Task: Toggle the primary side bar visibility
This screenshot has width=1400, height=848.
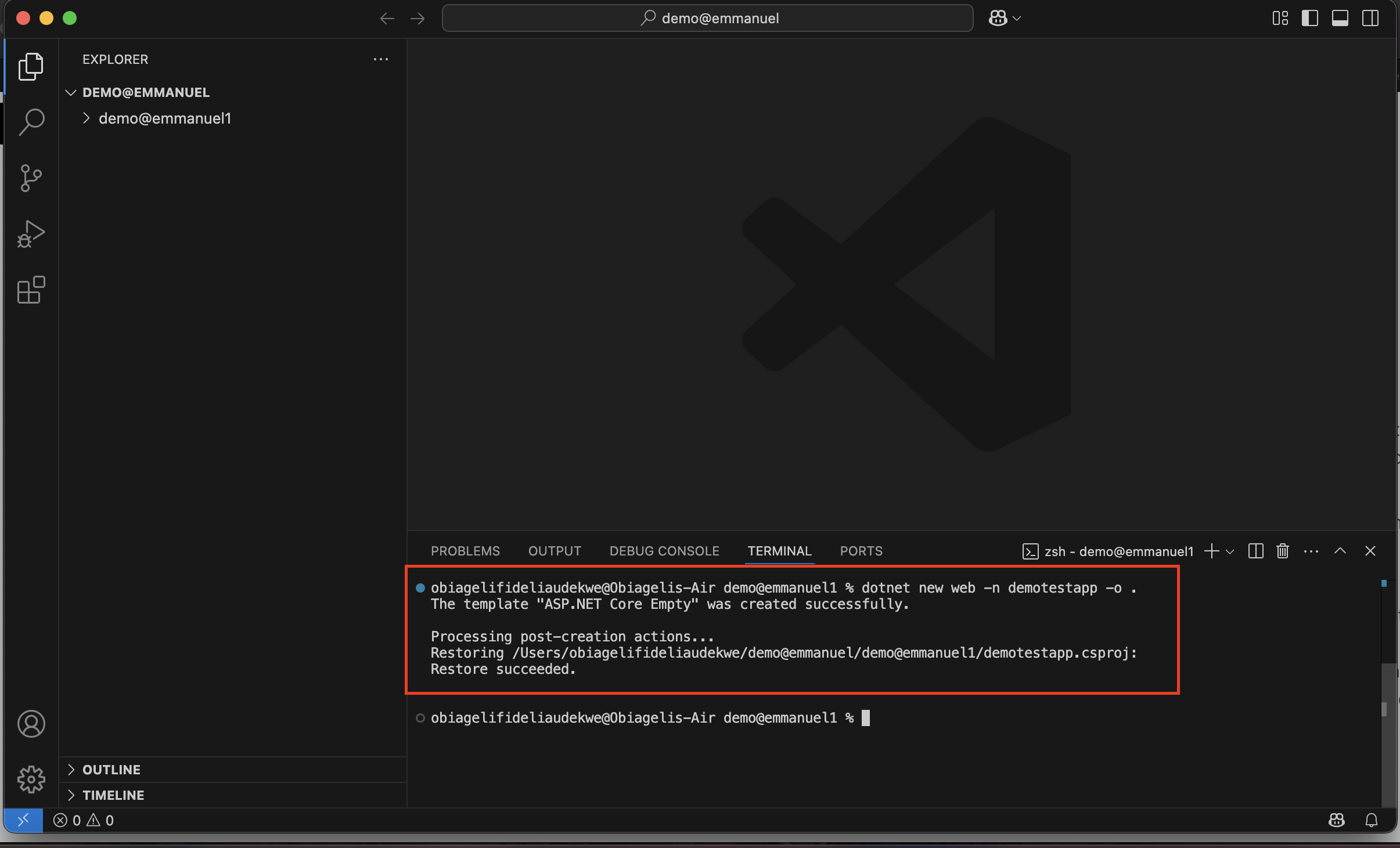Action: (1310, 19)
